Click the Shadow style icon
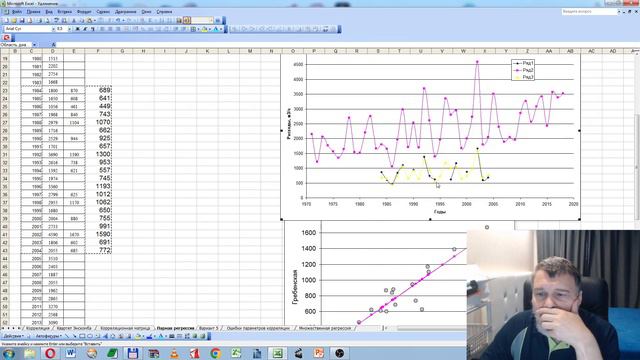 (195, 336)
